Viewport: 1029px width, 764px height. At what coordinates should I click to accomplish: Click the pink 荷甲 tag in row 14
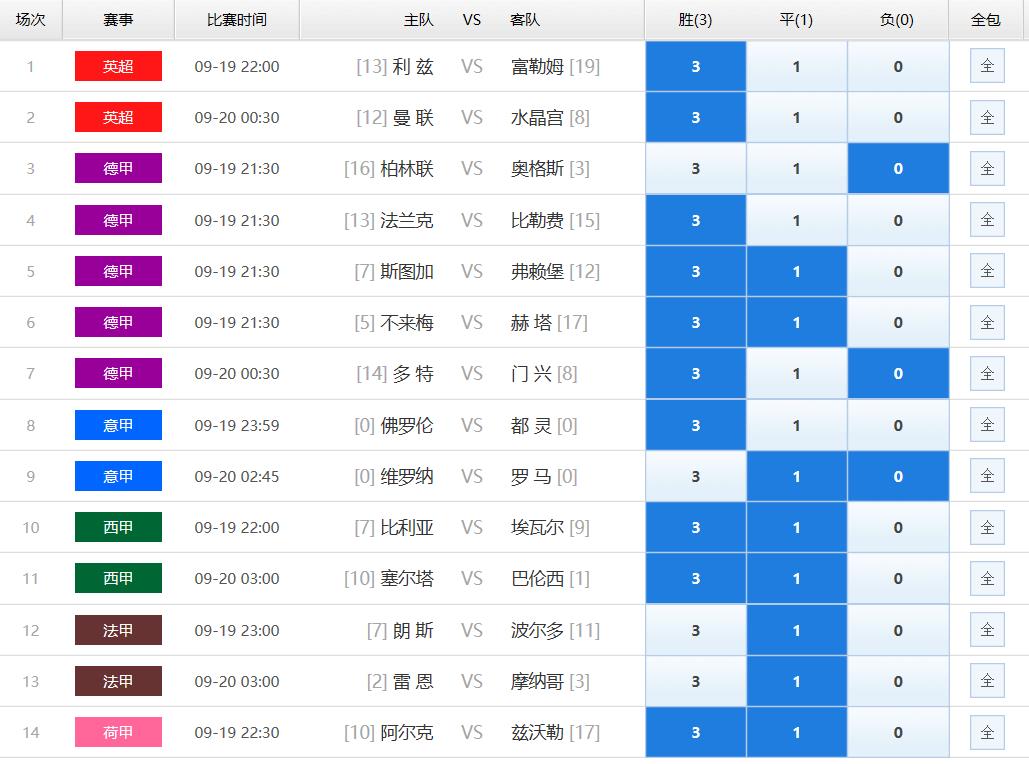click(118, 732)
